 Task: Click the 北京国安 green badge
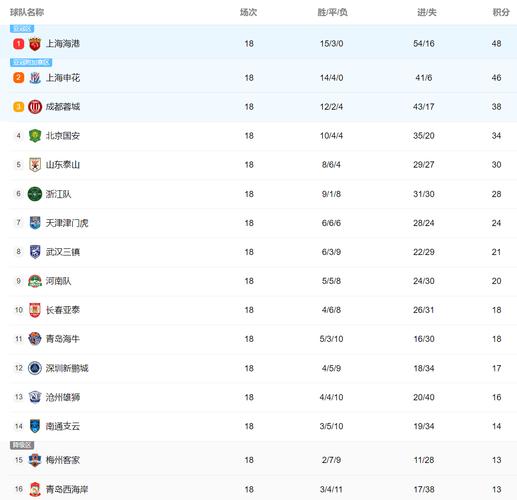pyautogui.click(x=35, y=136)
